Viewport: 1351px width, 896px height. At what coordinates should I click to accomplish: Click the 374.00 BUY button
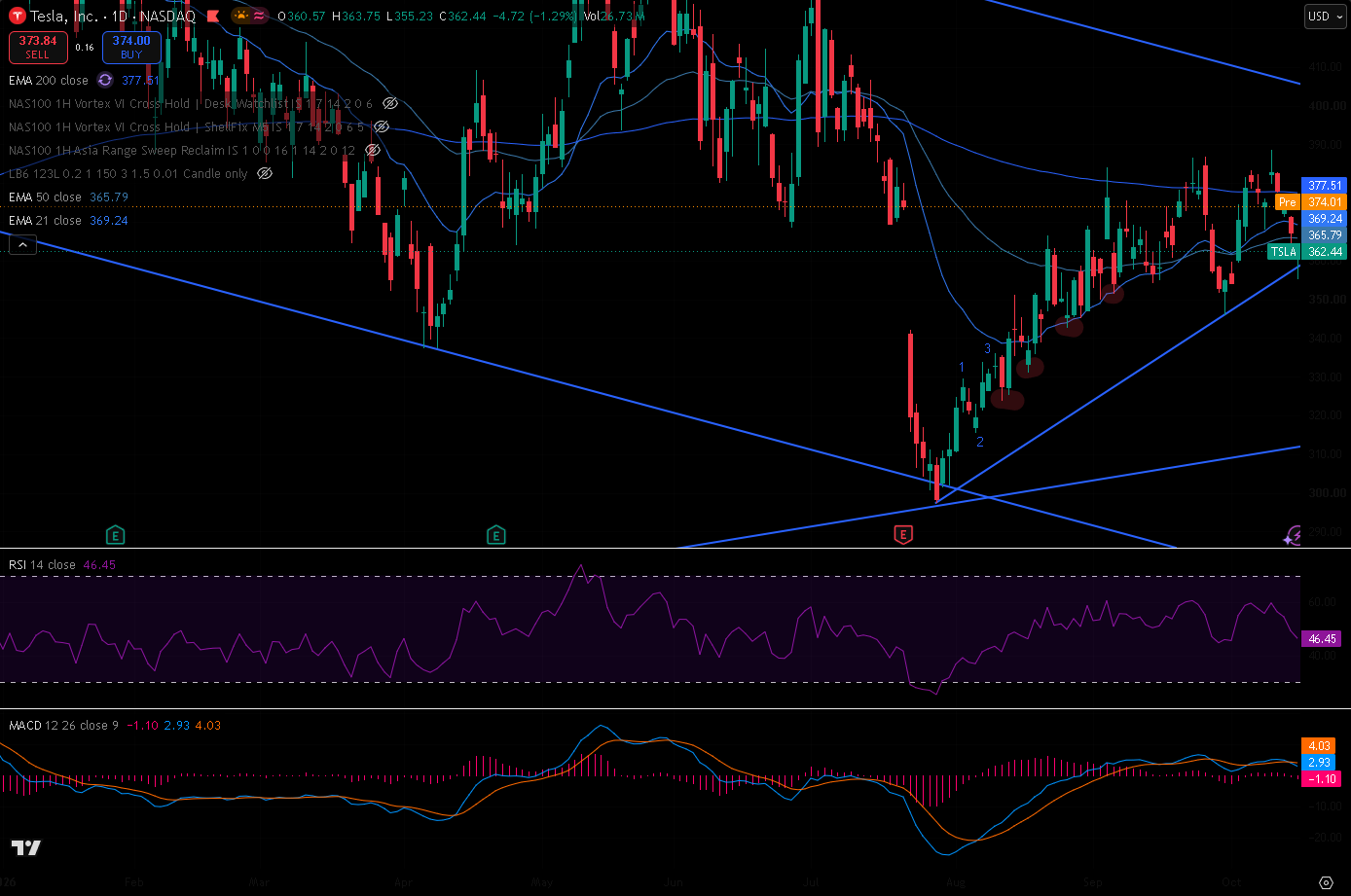point(131,47)
